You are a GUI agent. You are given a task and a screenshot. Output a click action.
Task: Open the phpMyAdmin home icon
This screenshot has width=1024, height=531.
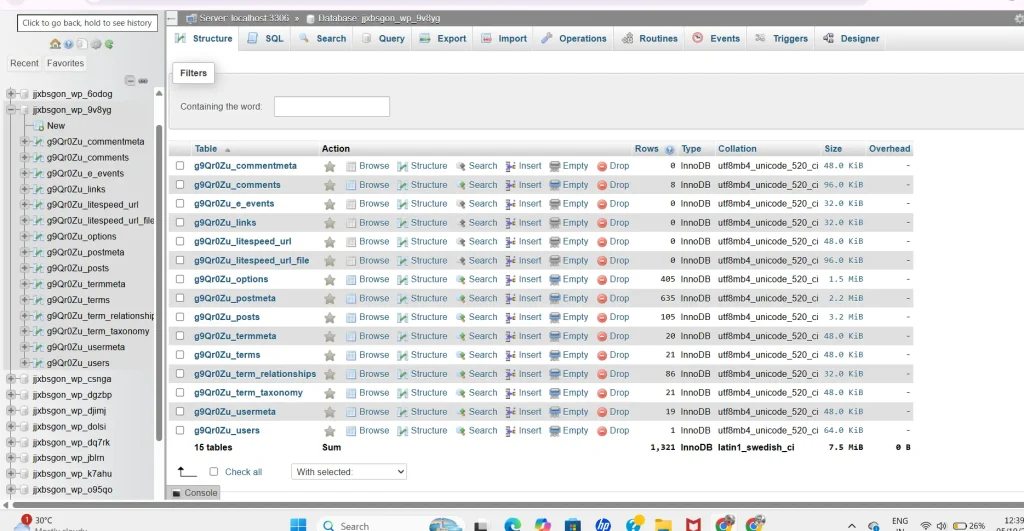tap(55, 44)
